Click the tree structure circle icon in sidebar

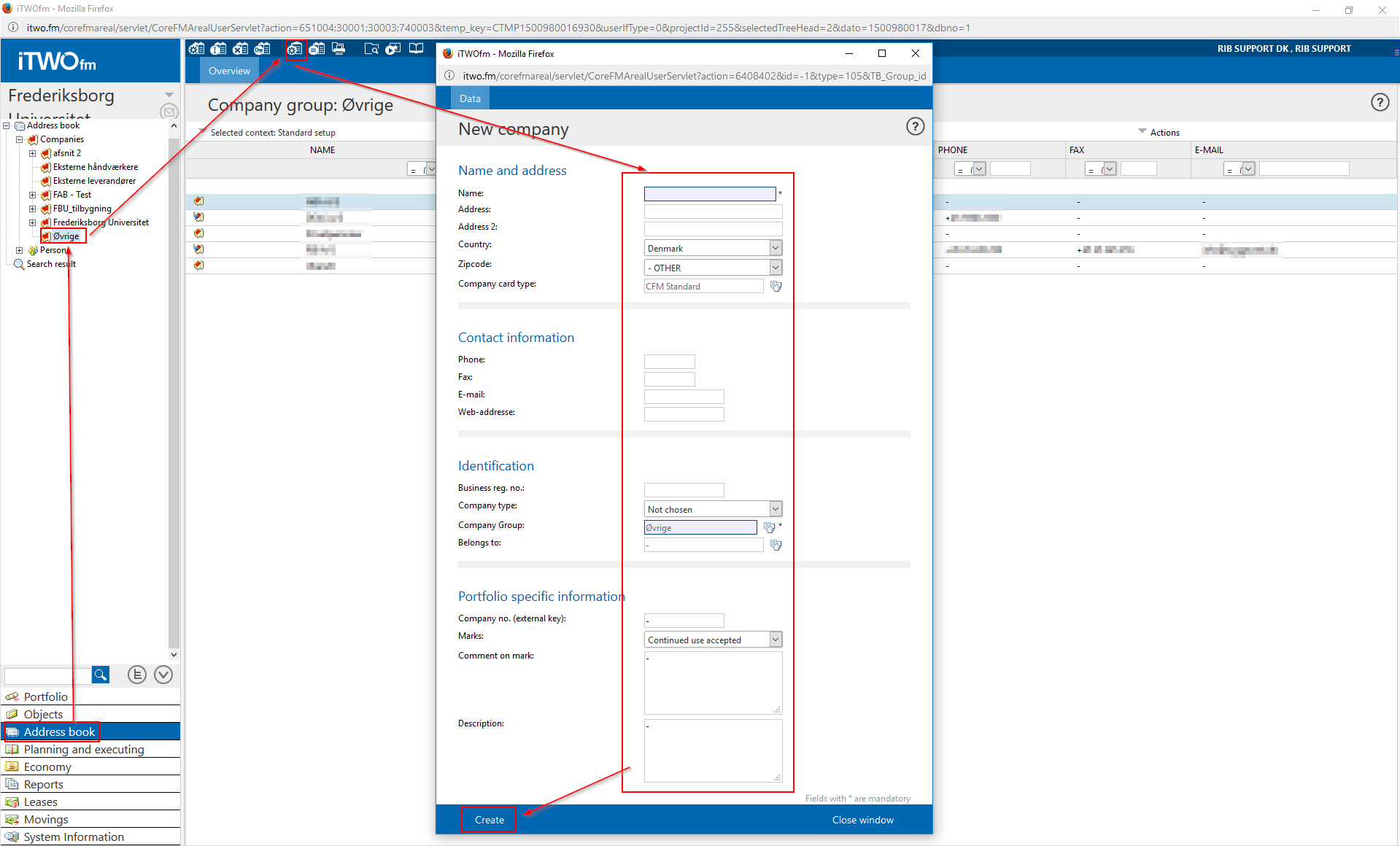pos(137,675)
